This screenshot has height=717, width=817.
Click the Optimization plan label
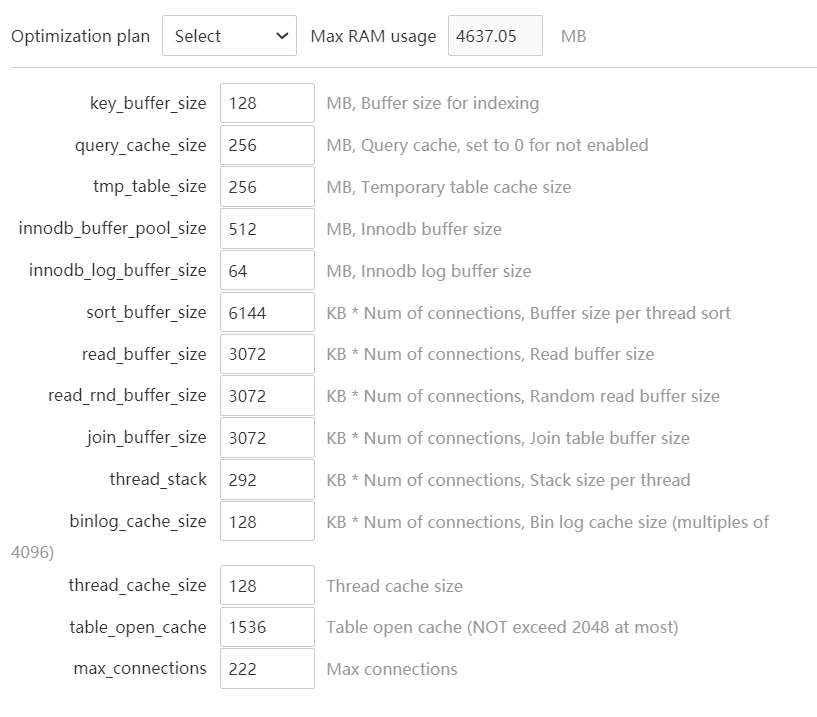80,36
